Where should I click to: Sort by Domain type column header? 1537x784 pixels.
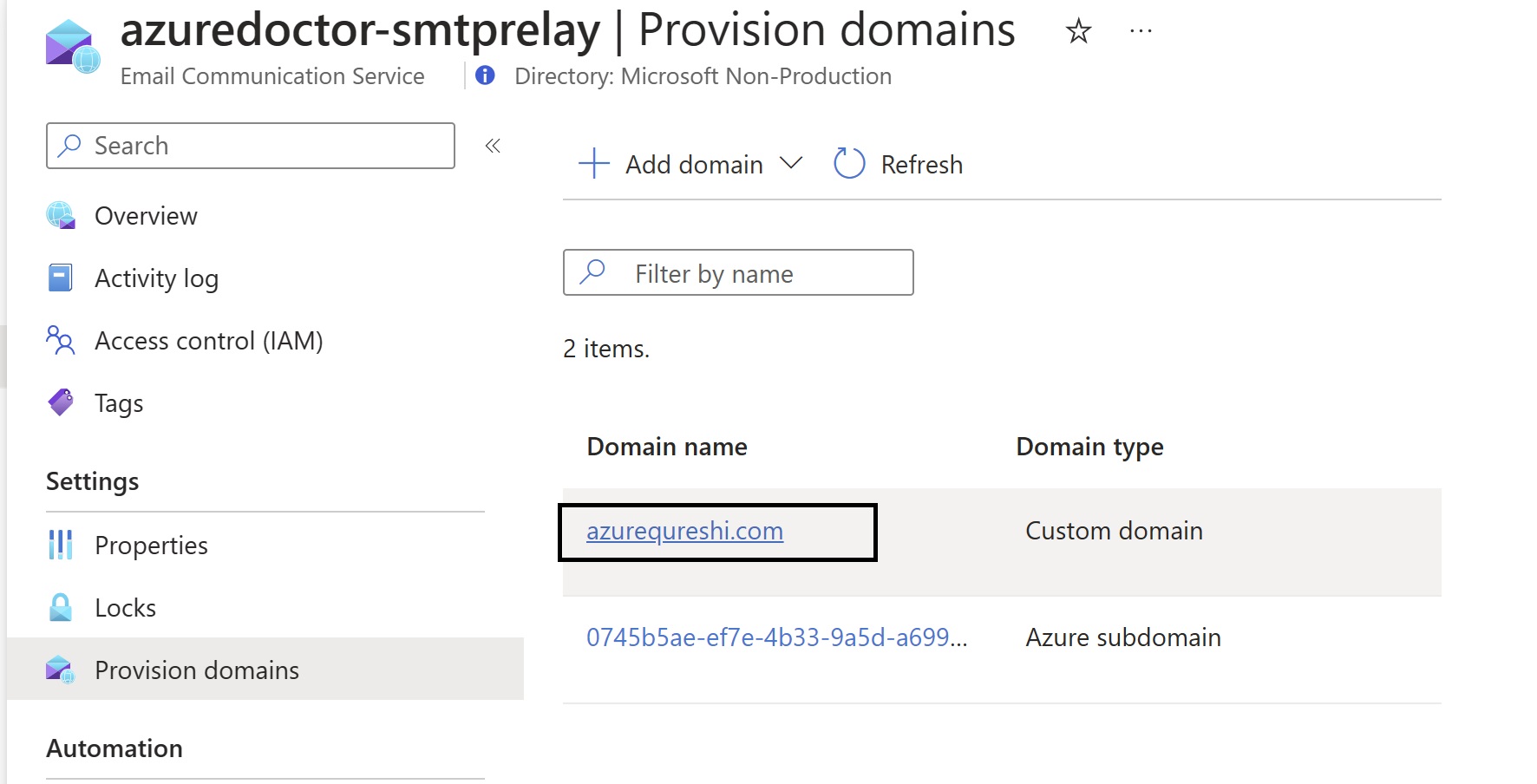click(1089, 447)
